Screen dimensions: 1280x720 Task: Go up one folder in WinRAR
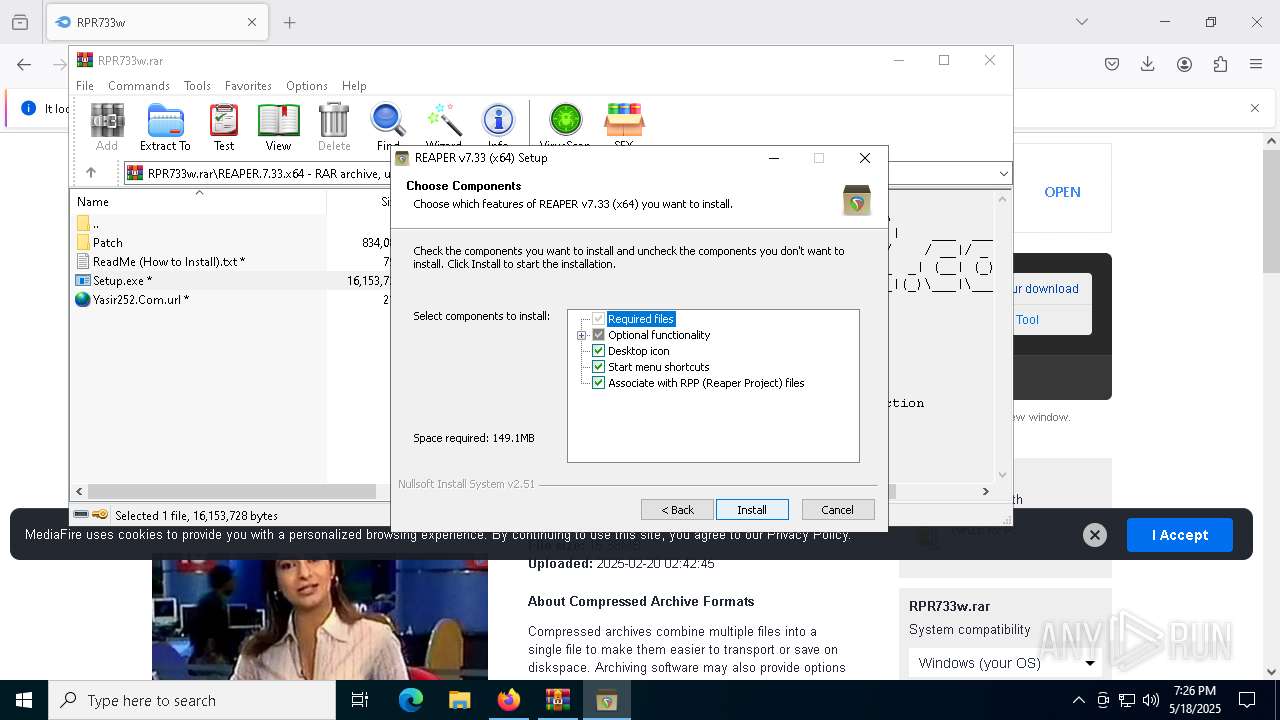click(x=91, y=173)
